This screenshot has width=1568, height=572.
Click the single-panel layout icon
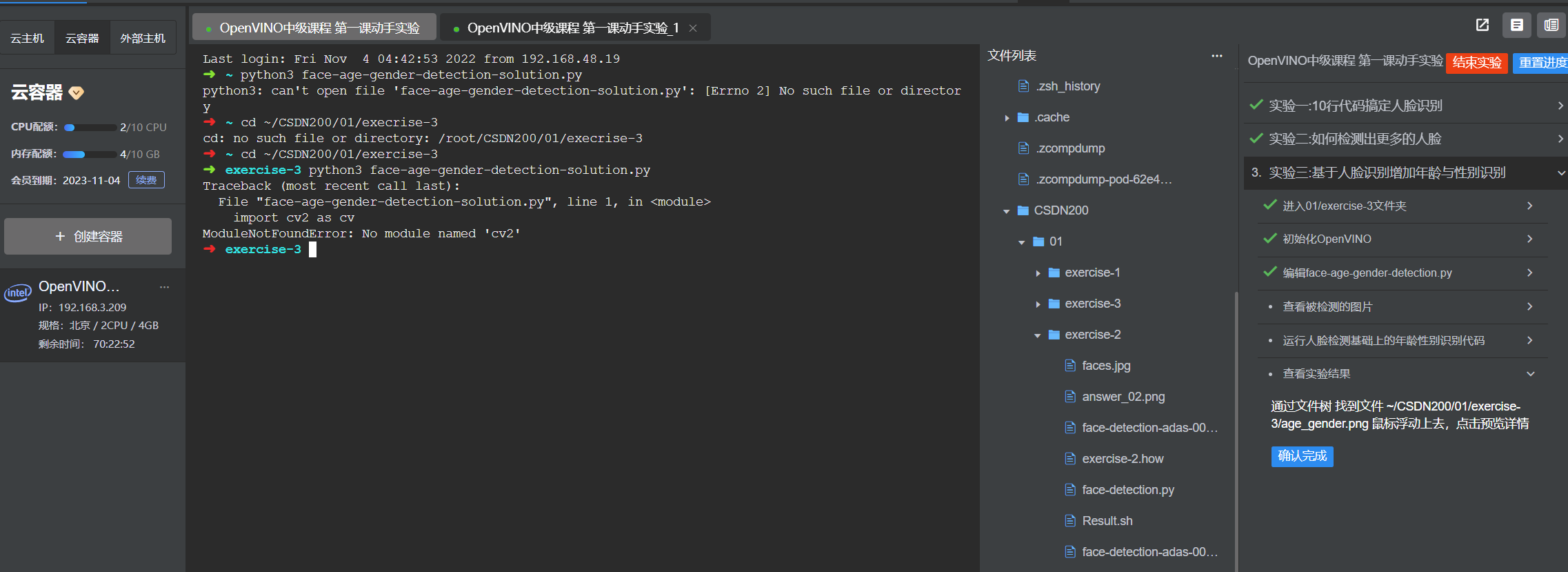click(x=1516, y=26)
